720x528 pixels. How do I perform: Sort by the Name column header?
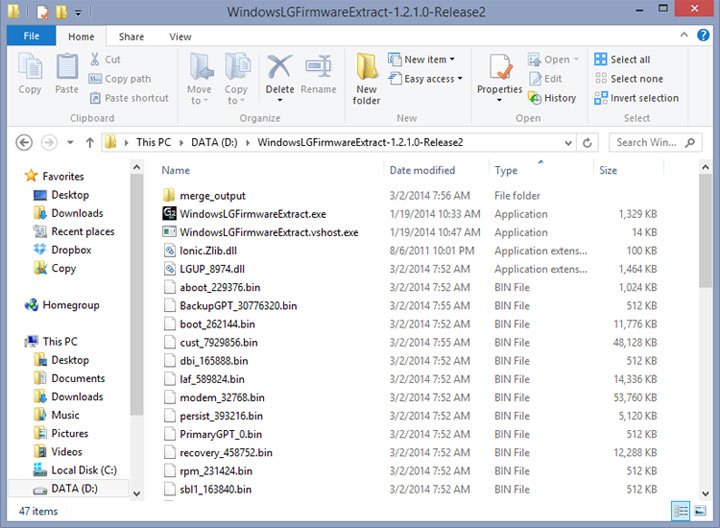pos(175,170)
